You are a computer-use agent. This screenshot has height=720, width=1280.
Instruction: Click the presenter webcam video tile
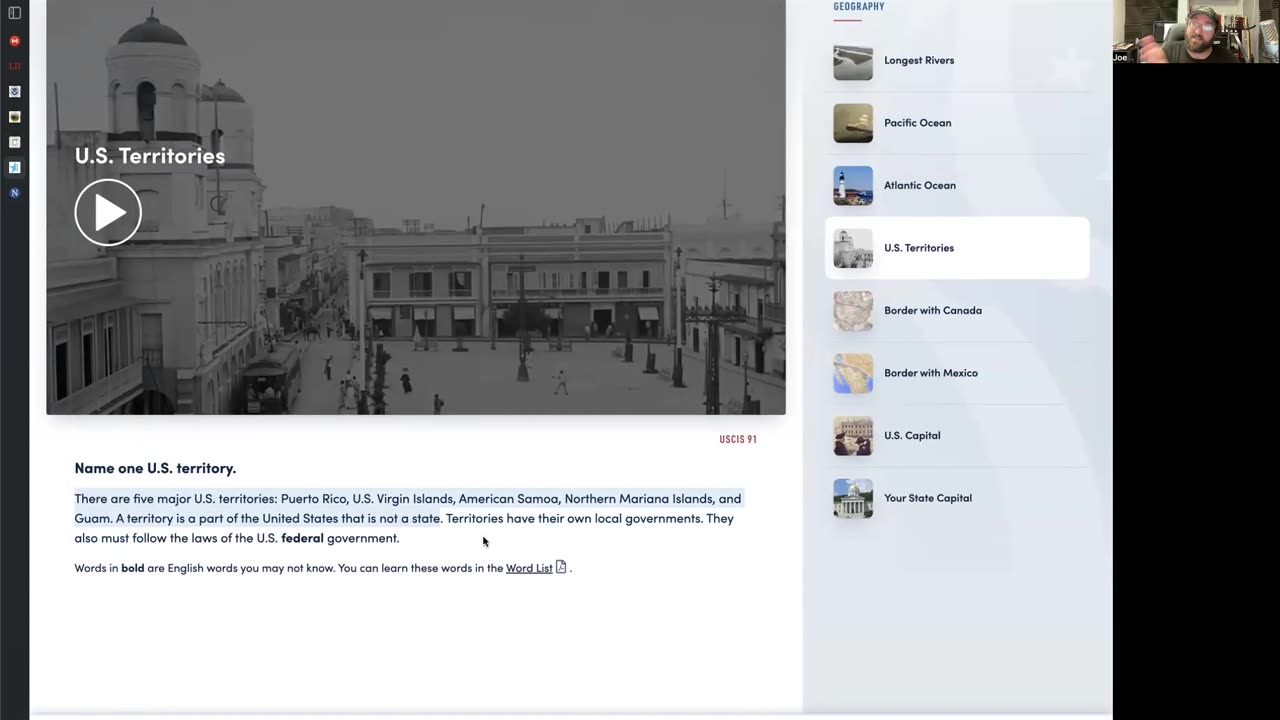pyautogui.click(x=1196, y=32)
